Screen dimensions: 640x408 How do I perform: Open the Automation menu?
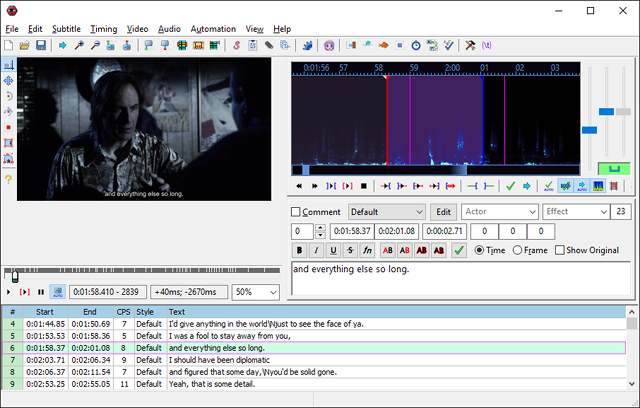(211, 29)
